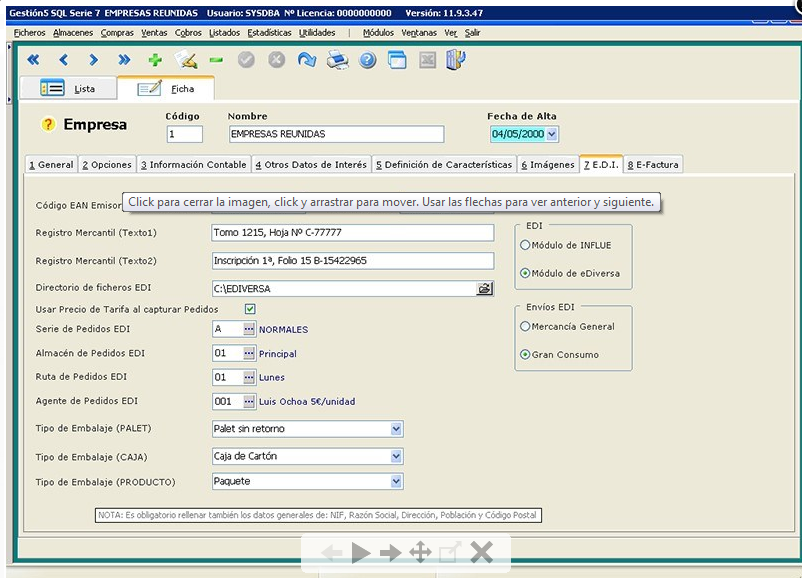
Task: Select Mercancía General radio option
Action: (525, 326)
